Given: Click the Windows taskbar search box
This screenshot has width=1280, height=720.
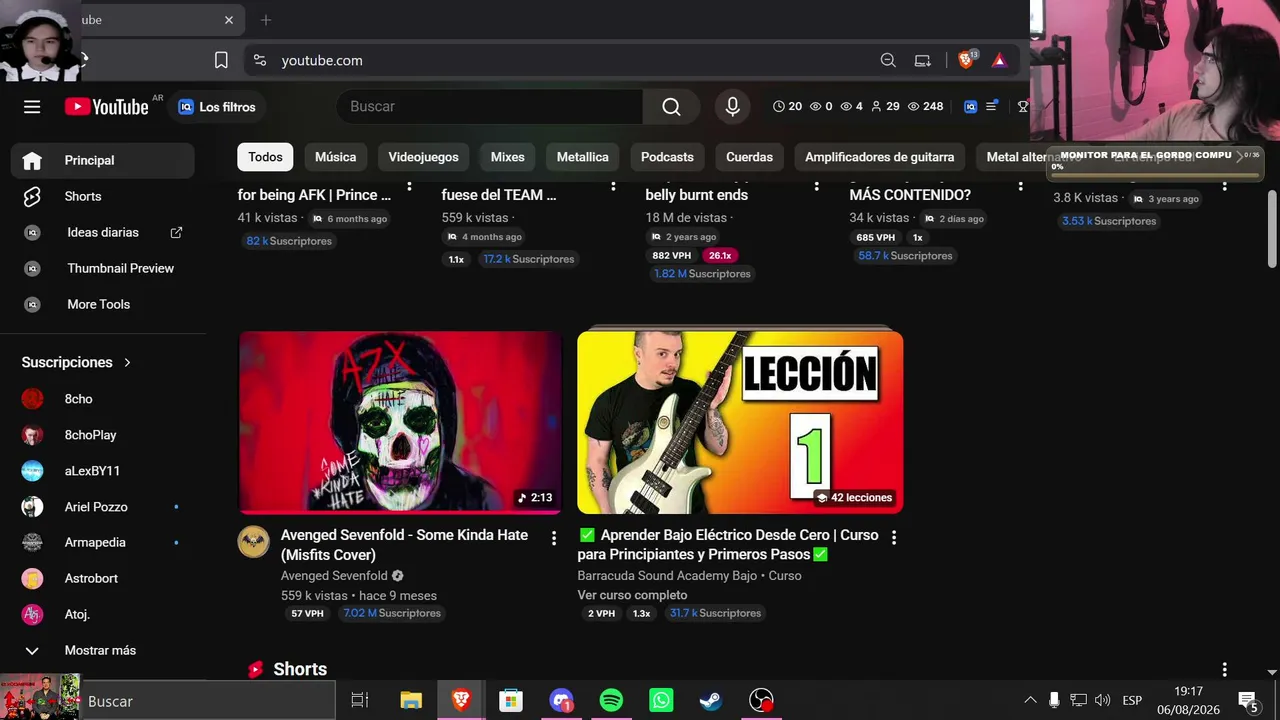Looking at the screenshot, I should point(208,701).
